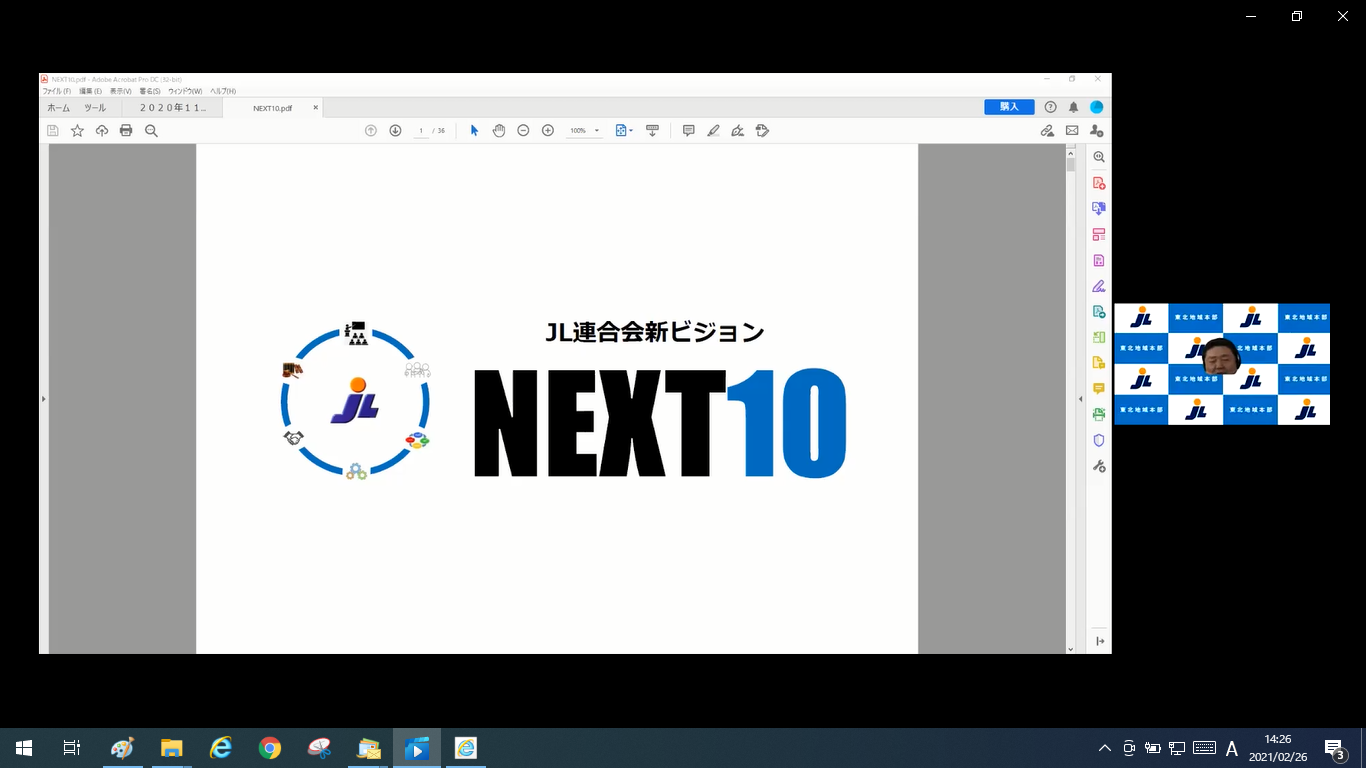Open Organize Pages tool in right pane
Image resolution: width=1366 pixels, height=768 pixels.
(1099, 235)
